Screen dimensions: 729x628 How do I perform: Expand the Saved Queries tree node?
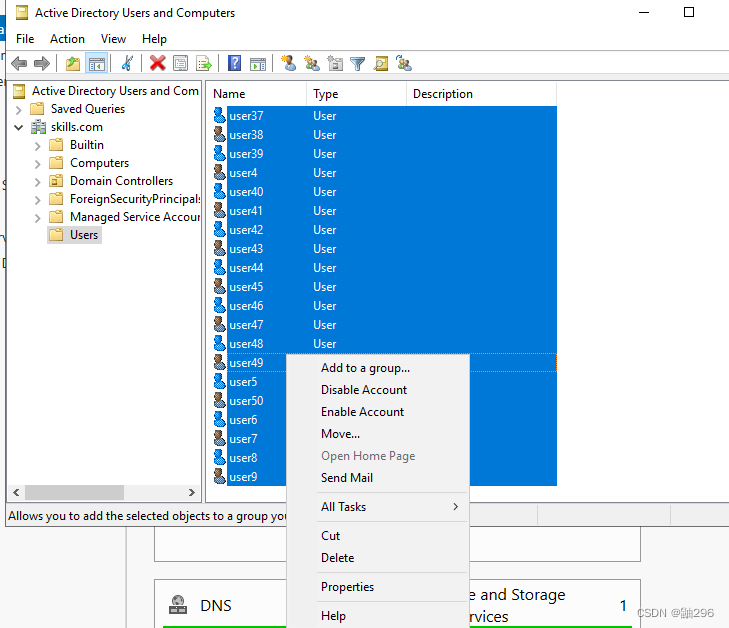pos(19,109)
